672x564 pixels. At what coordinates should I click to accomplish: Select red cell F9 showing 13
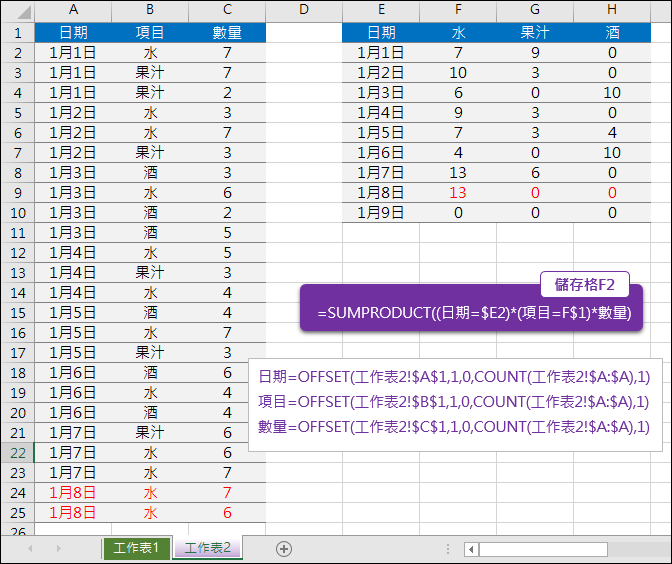point(458,192)
